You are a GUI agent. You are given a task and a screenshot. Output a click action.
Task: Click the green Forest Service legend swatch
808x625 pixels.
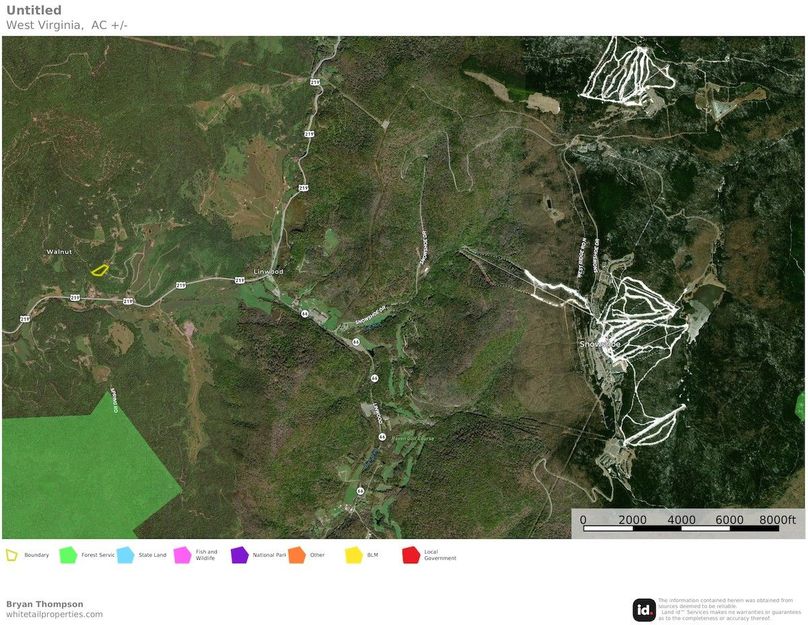pyautogui.click(x=68, y=555)
